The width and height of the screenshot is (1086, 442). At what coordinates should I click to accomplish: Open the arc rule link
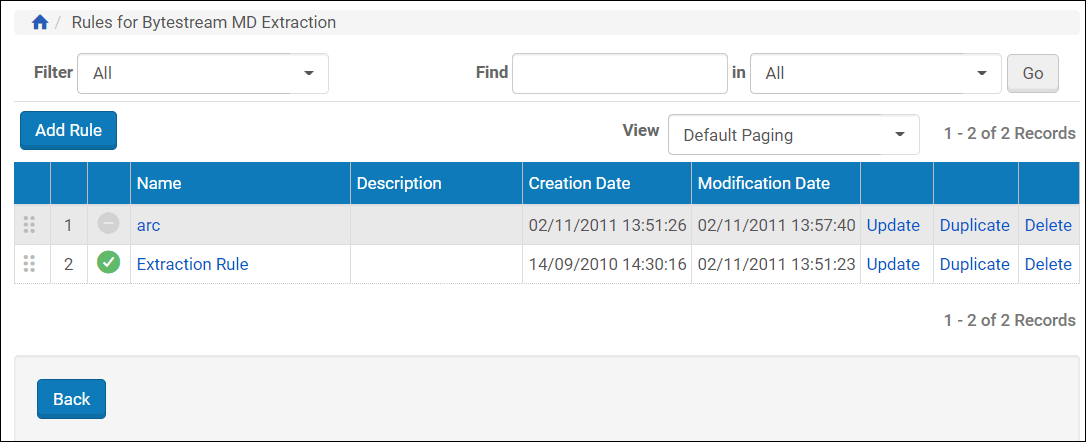(148, 225)
